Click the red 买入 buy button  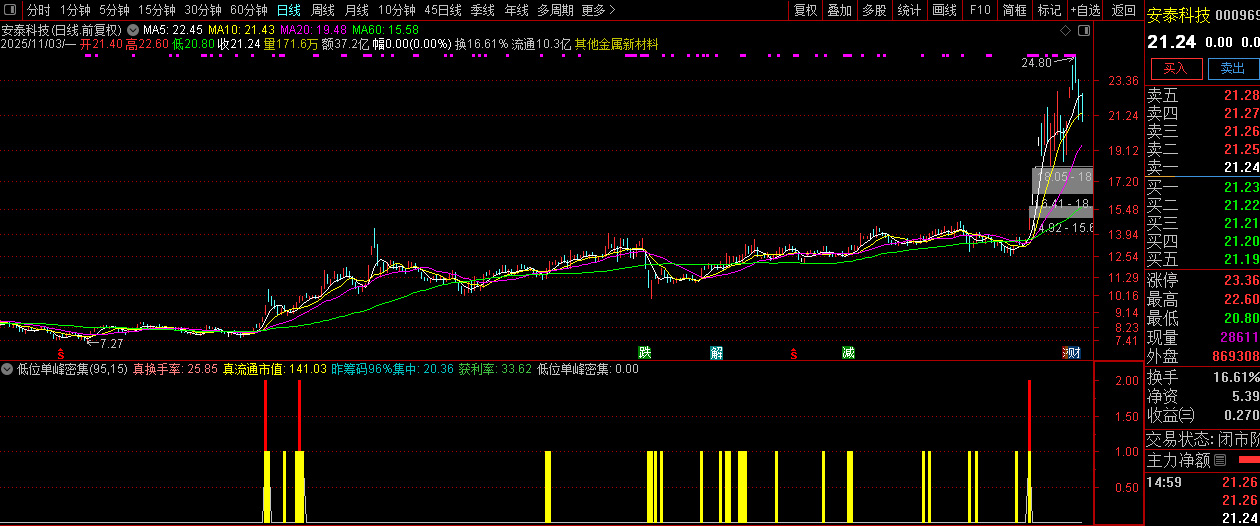pyautogui.click(x=1175, y=68)
